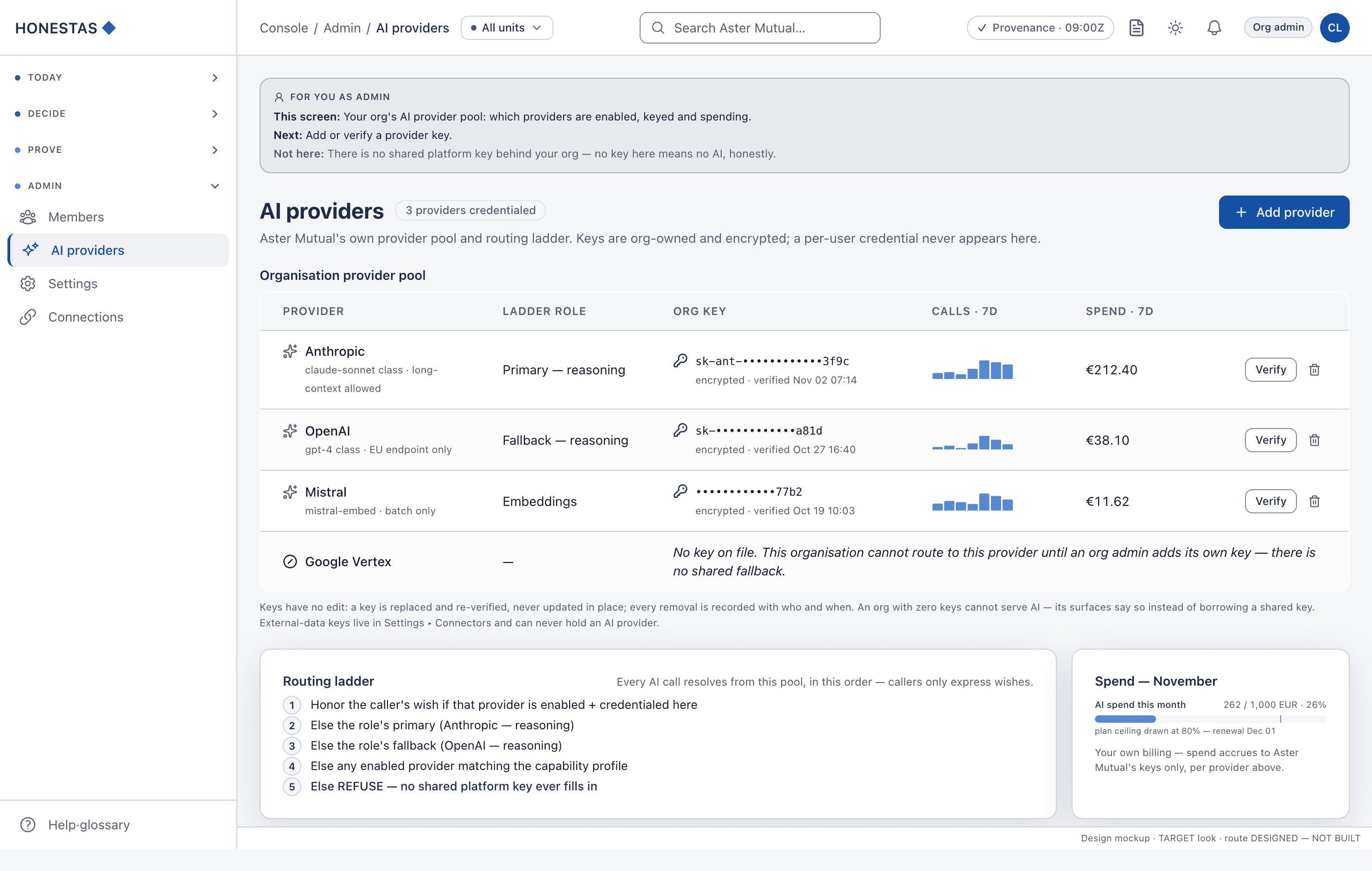Click the Fallback — reasoning ladder role
Screen dimensions: 1372x871
[565, 440]
